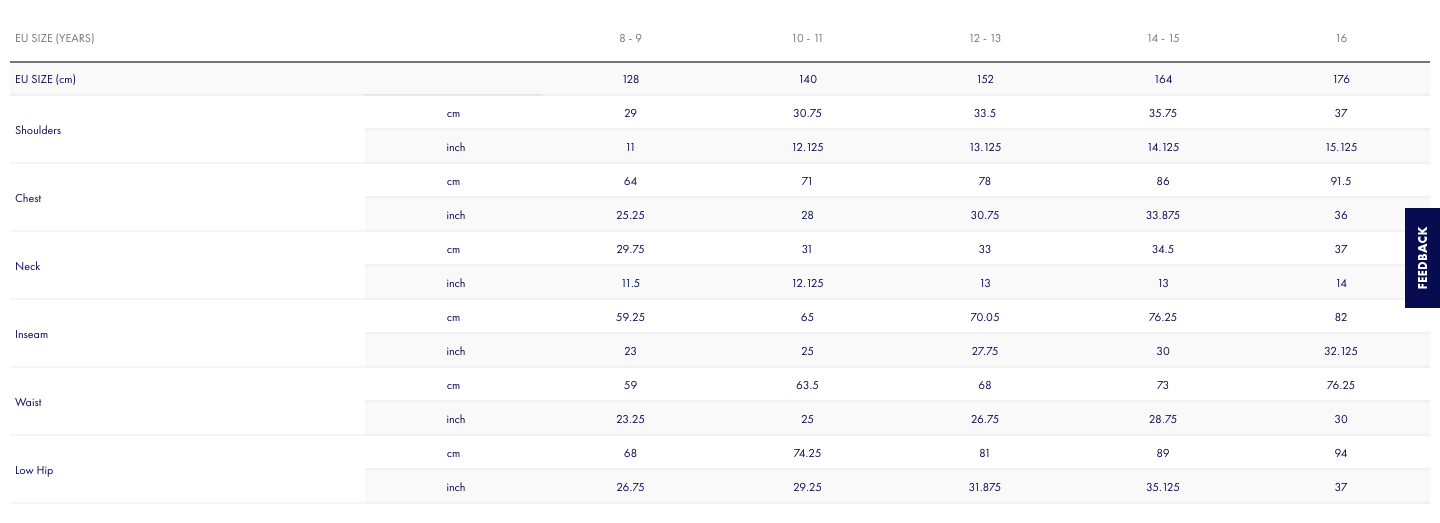Click the Low Hip row label
Viewport: 1440px width, 523px height.
coord(34,470)
